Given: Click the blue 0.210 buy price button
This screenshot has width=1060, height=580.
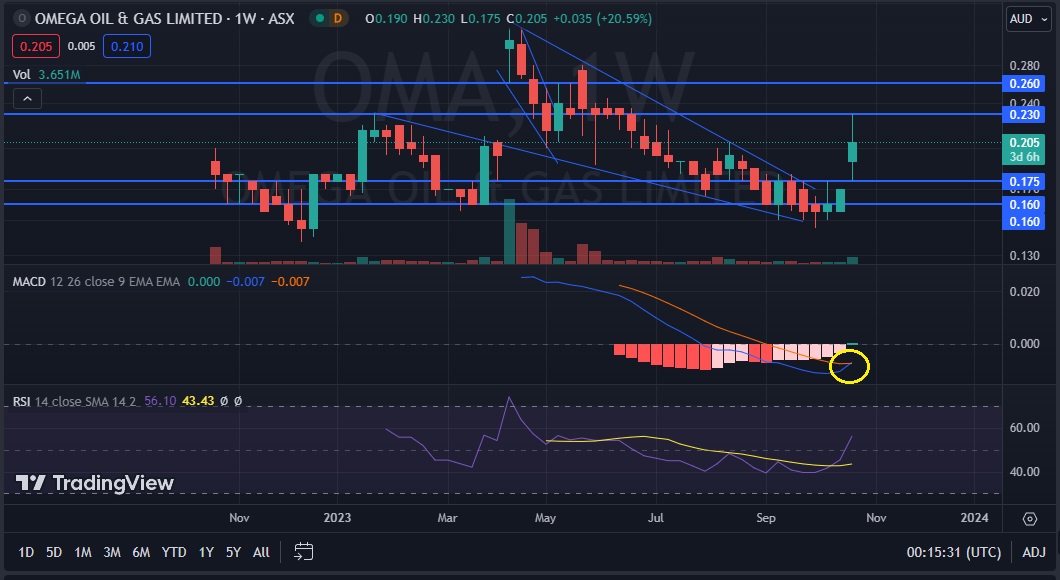Looking at the screenshot, I should pyautogui.click(x=127, y=46).
